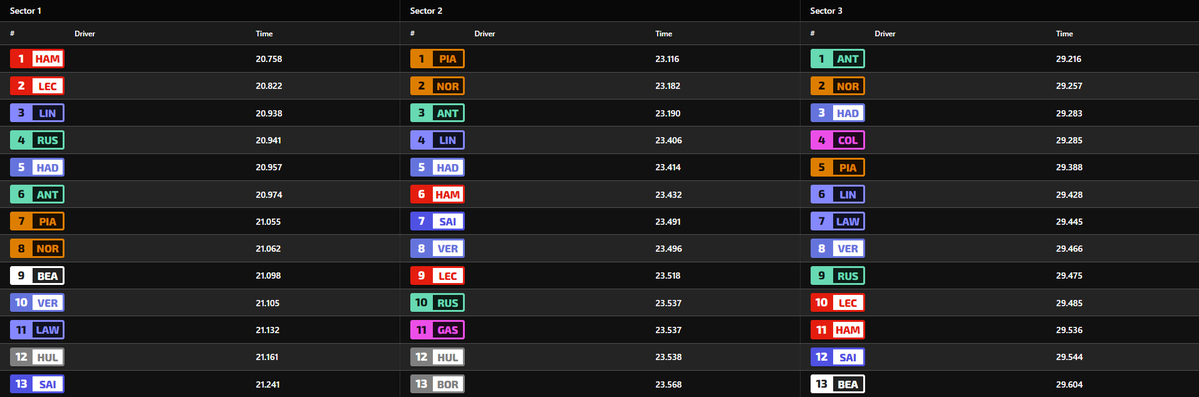Click the 23.568 time value
The height and width of the screenshot is (397, 1199).
pos(668,385)
